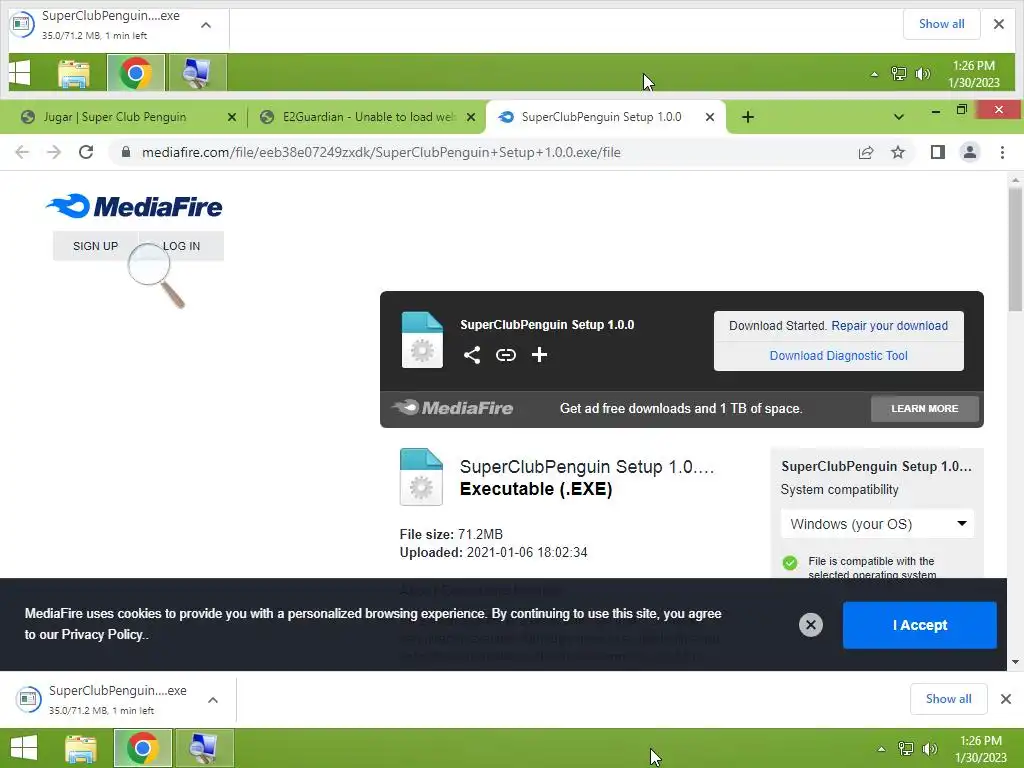1024x768 pixels.
Task: Click 'Get ad free downloads' banner text
Action: [x=681, y=409]
